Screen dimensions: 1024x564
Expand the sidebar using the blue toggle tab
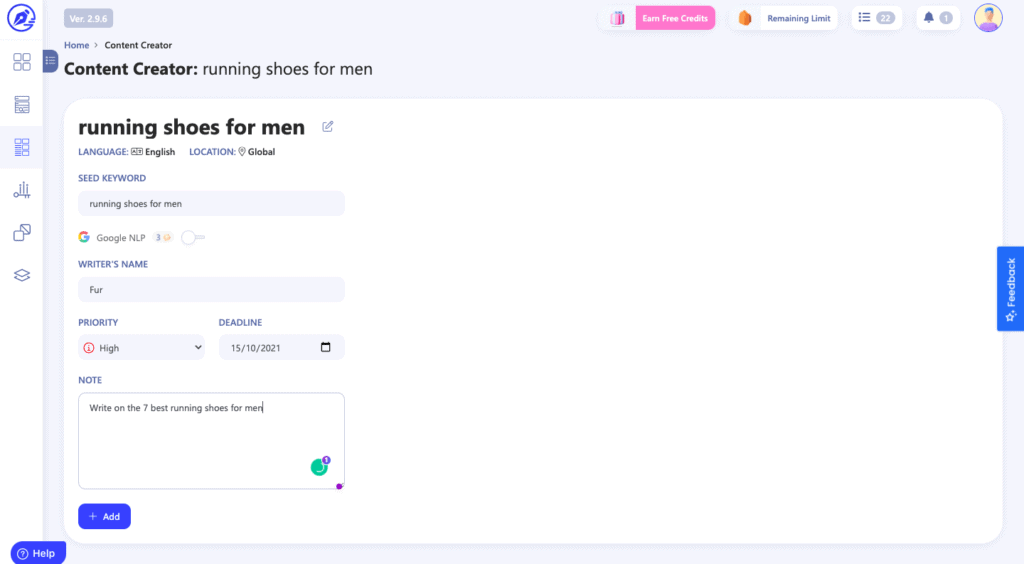pyautogui.click(x=50, y=61)
